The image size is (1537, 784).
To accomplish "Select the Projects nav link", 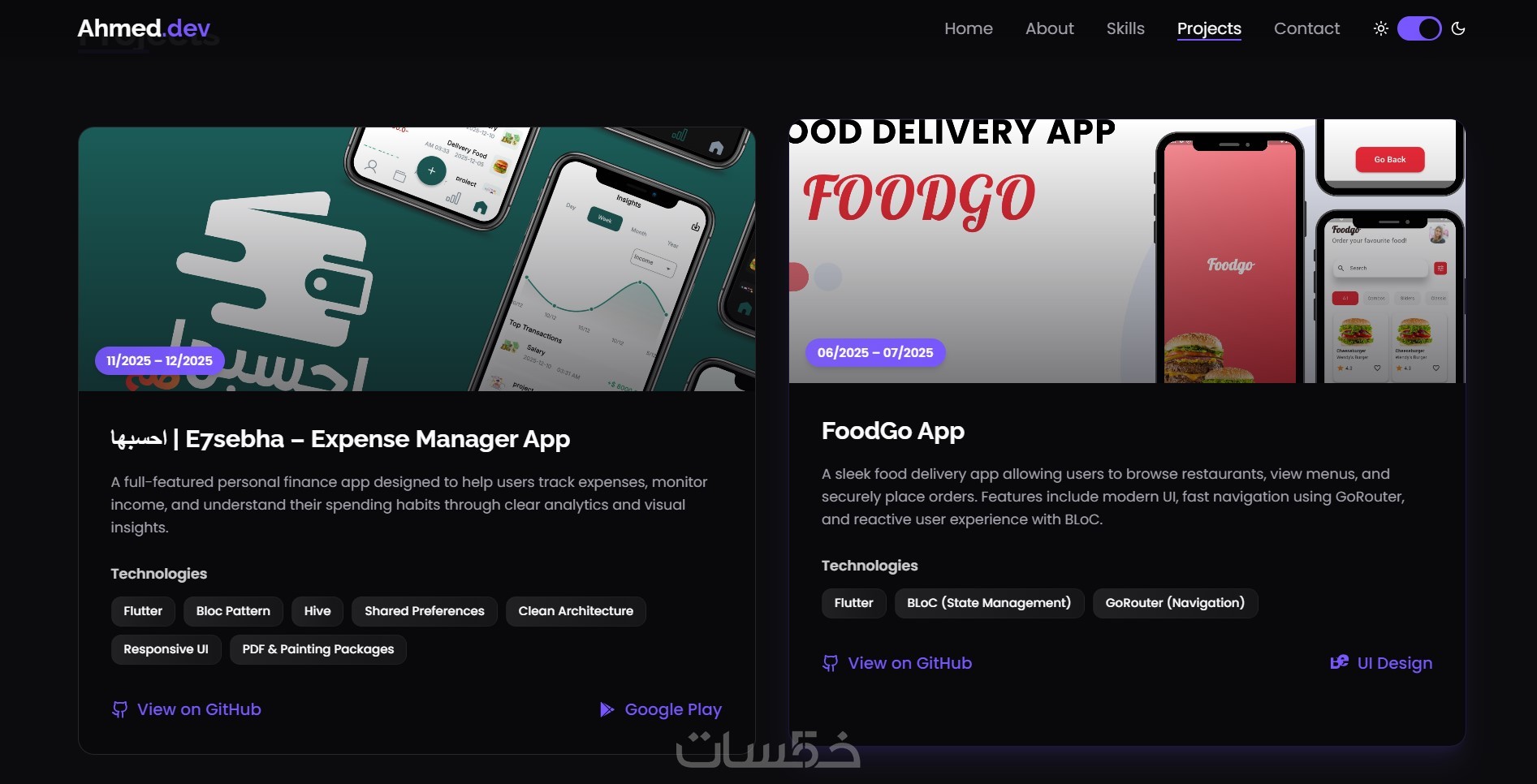I will 1209,28.
